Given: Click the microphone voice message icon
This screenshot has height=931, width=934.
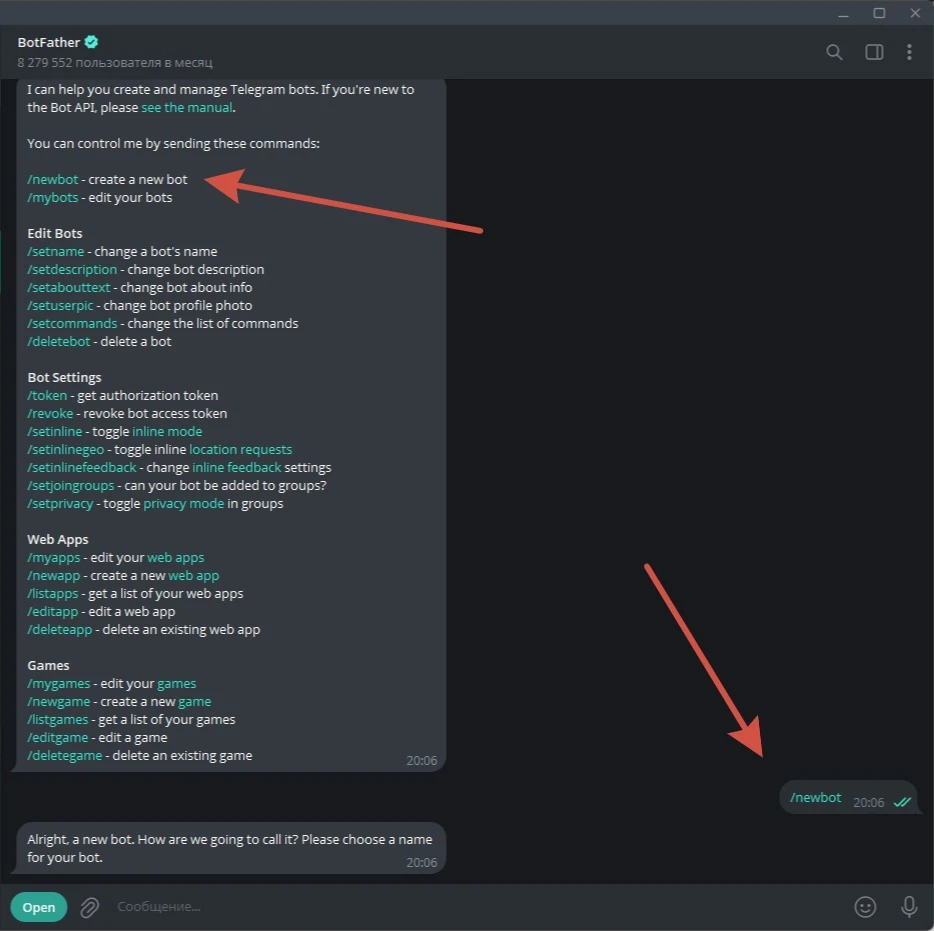Looking at the screenshot, I should [x=908, y=907].
